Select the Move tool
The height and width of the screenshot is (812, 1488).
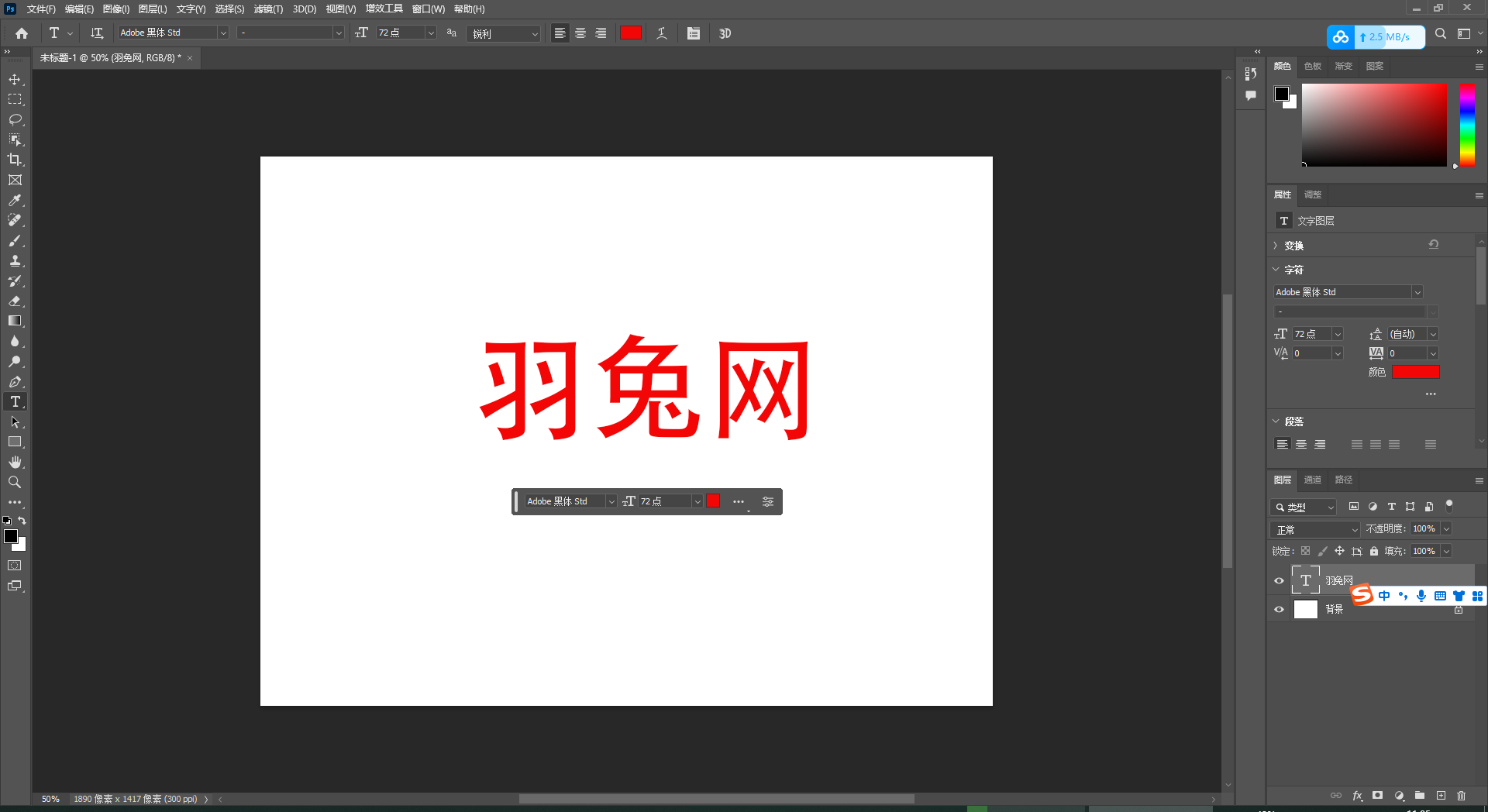[x=15, y=79]
